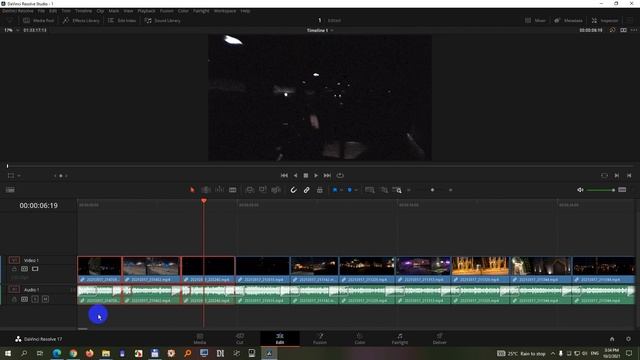The image size is (640, 360).
Task: Select the Dynamic Trim Mode tool
Action: coord(220,190)
